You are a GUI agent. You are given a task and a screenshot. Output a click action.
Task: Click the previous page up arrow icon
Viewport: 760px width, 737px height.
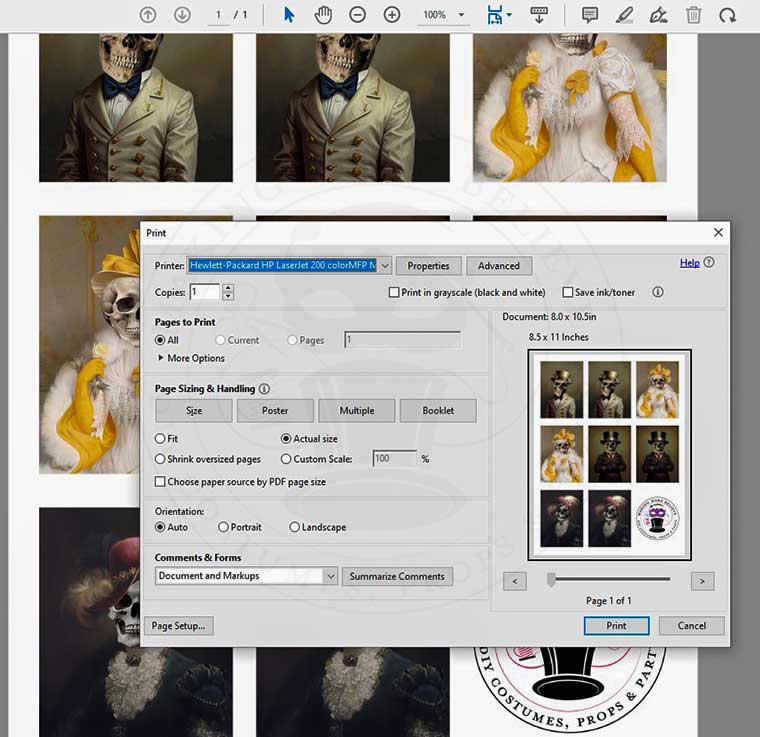tap(148, 15)
